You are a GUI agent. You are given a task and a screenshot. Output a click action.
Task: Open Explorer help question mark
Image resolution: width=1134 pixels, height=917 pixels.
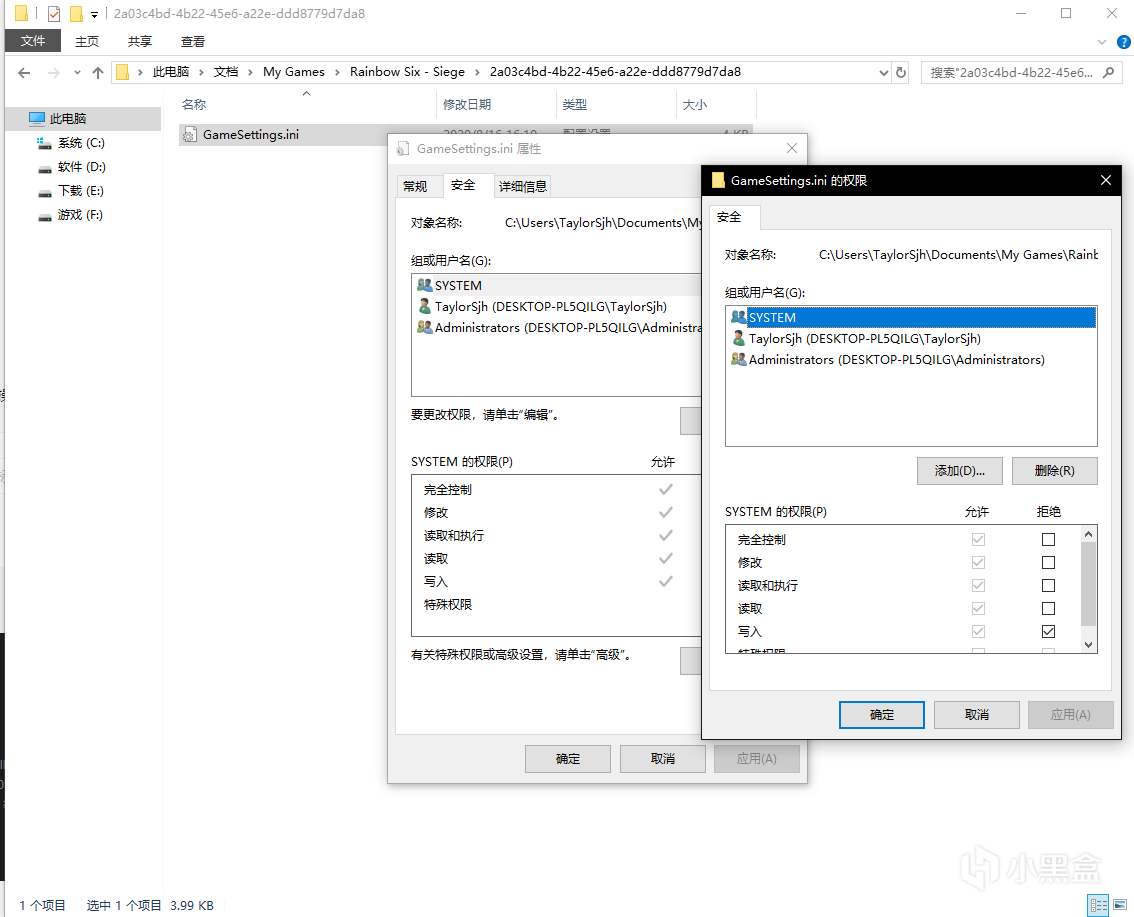point(1124,42)
